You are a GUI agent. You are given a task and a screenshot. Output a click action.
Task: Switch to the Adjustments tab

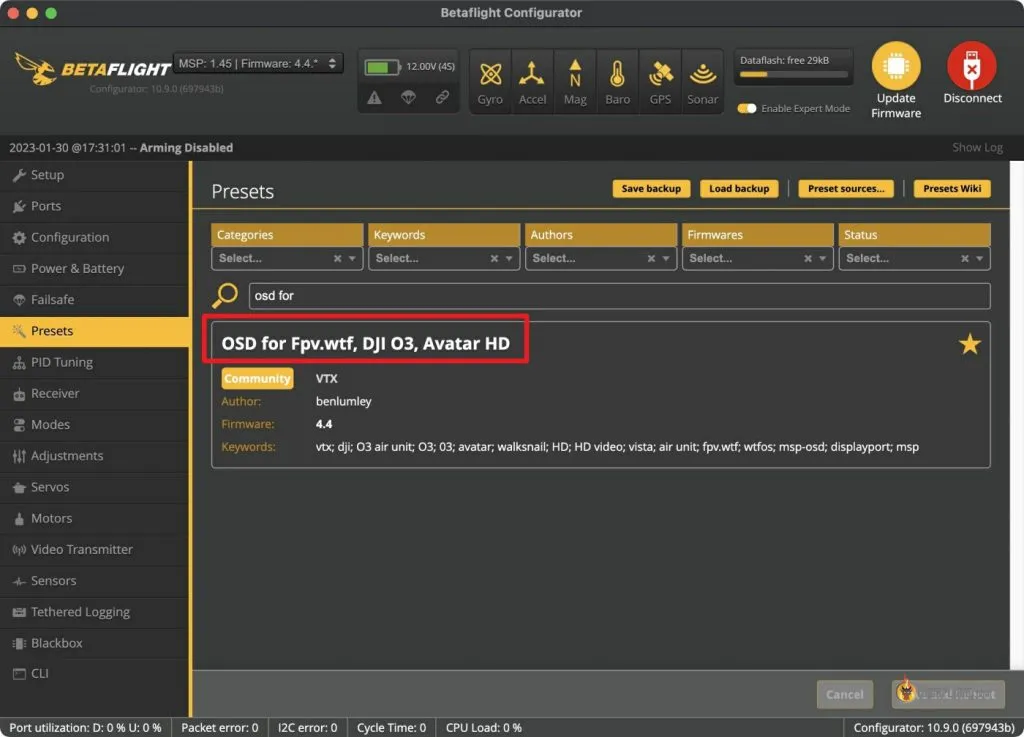pos(95,456)
